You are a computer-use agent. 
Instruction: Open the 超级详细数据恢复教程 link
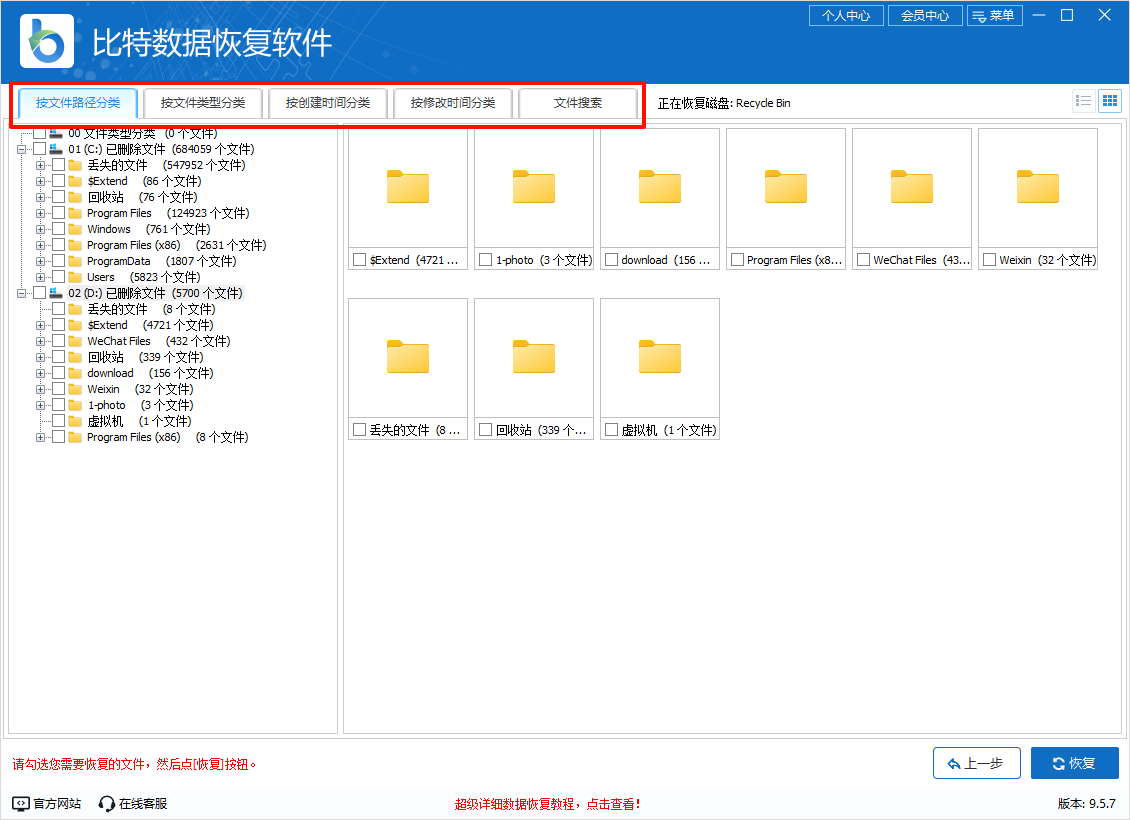click(x=547, y=803)
